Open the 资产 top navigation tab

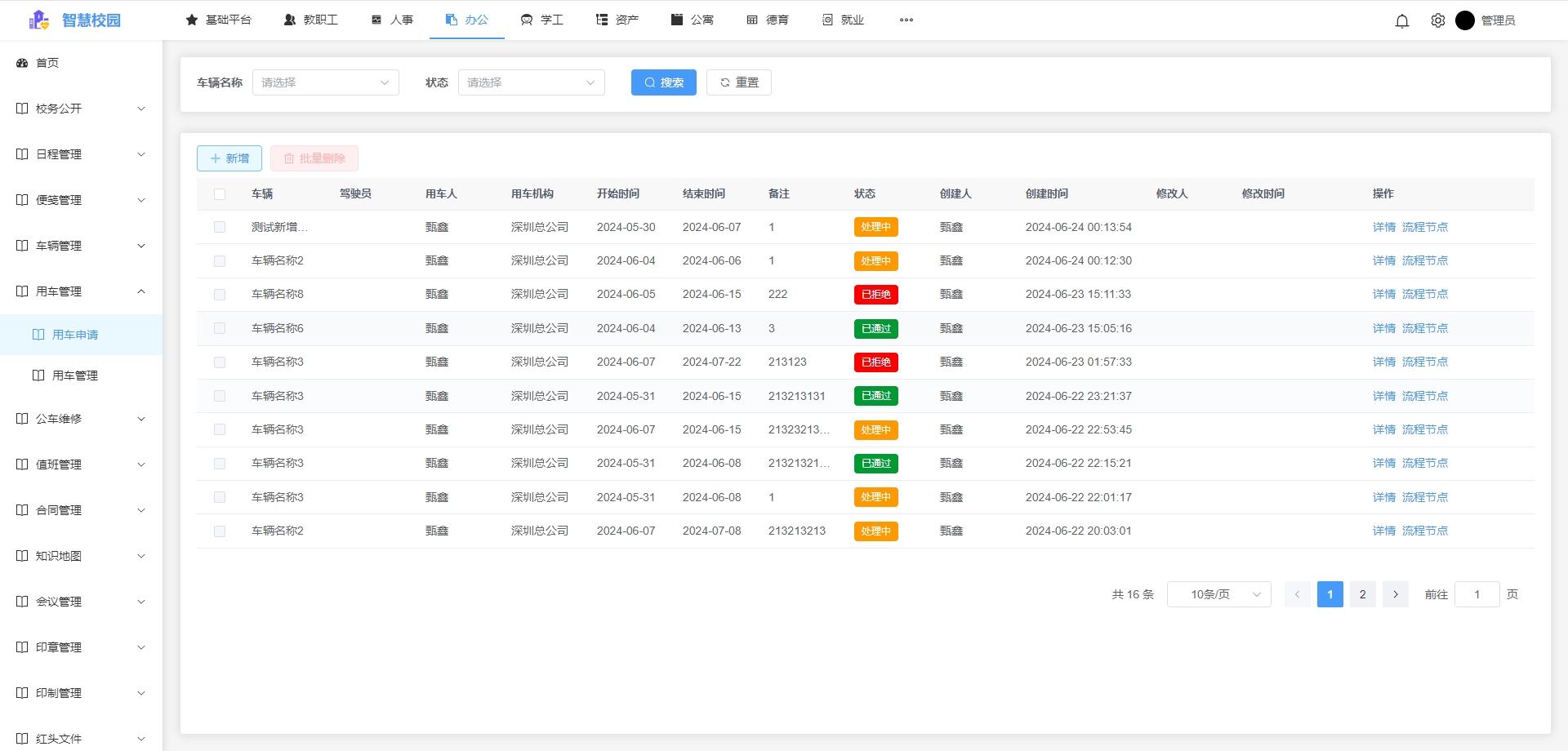click(617, 20)
